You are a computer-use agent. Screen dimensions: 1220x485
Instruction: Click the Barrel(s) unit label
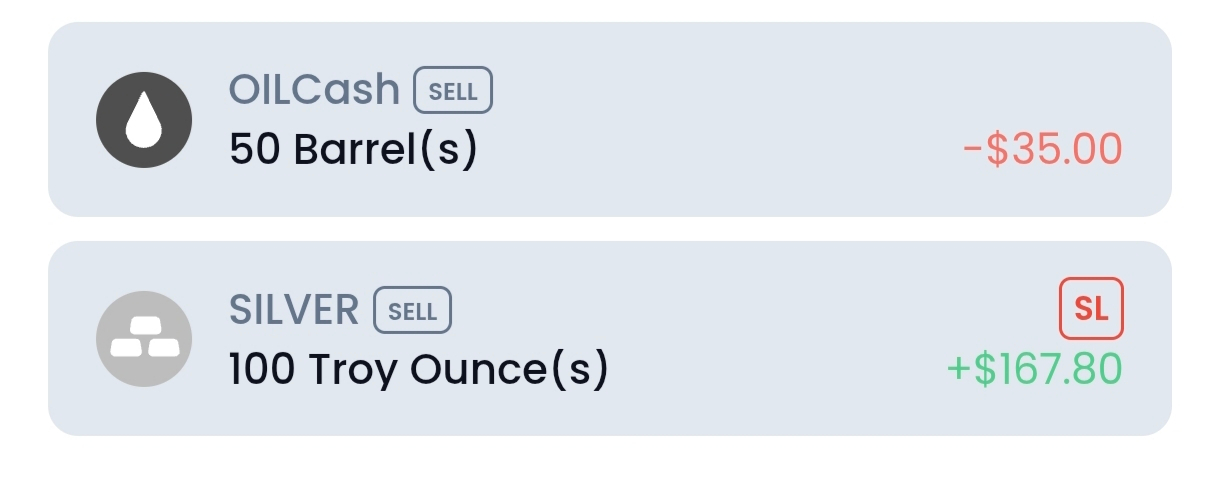click(x=386, y=151)
